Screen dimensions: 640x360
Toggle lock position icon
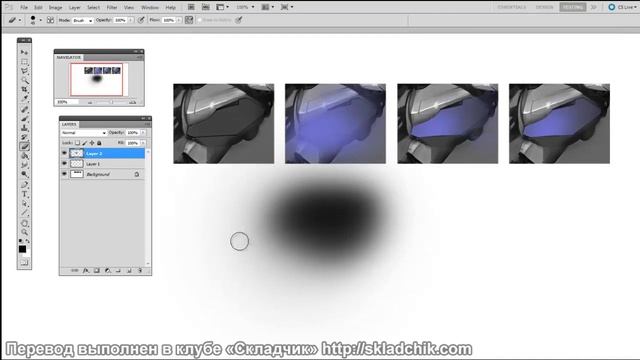(92, 143)
